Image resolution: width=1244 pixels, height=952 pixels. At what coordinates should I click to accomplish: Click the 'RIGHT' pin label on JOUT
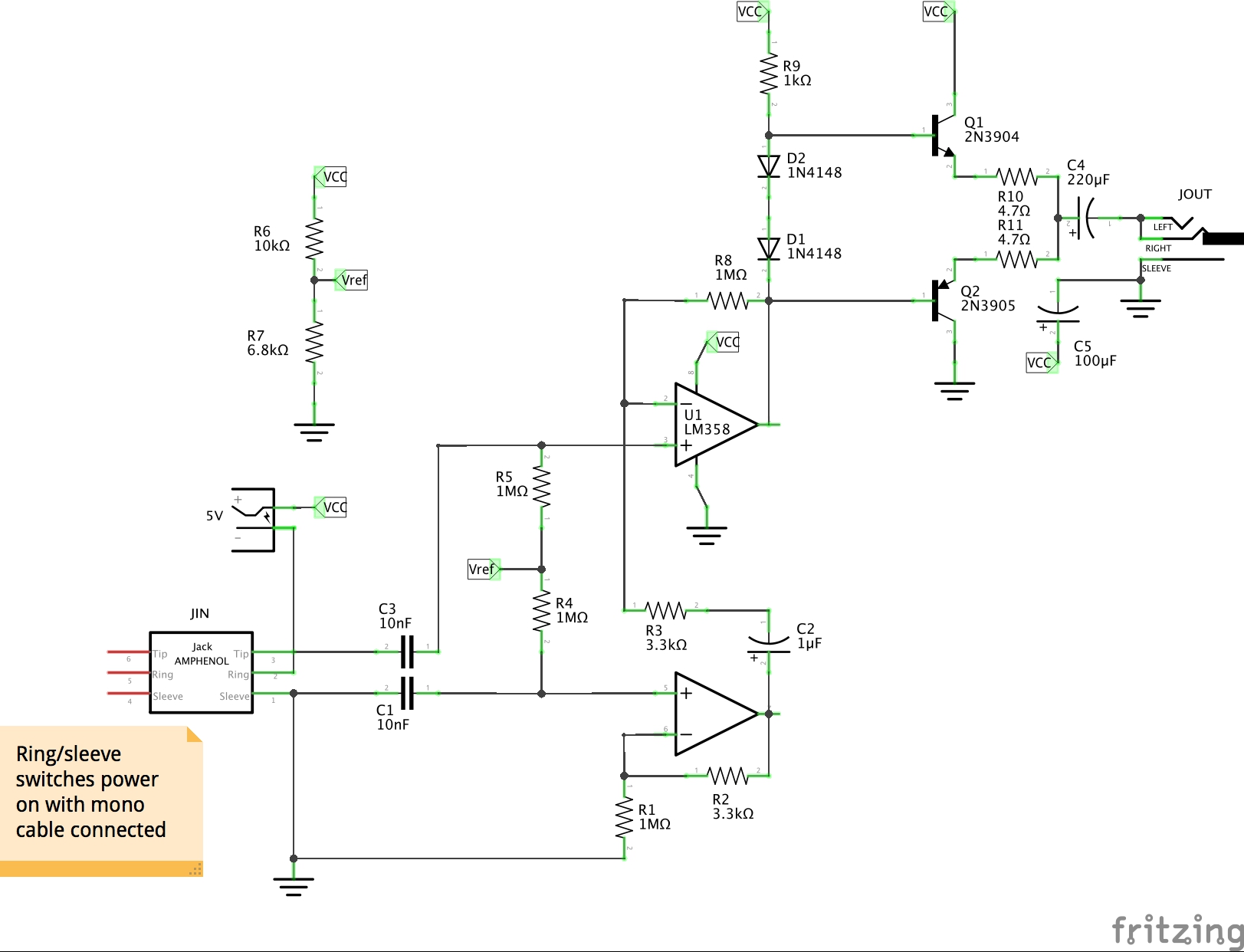(1158, 248)
